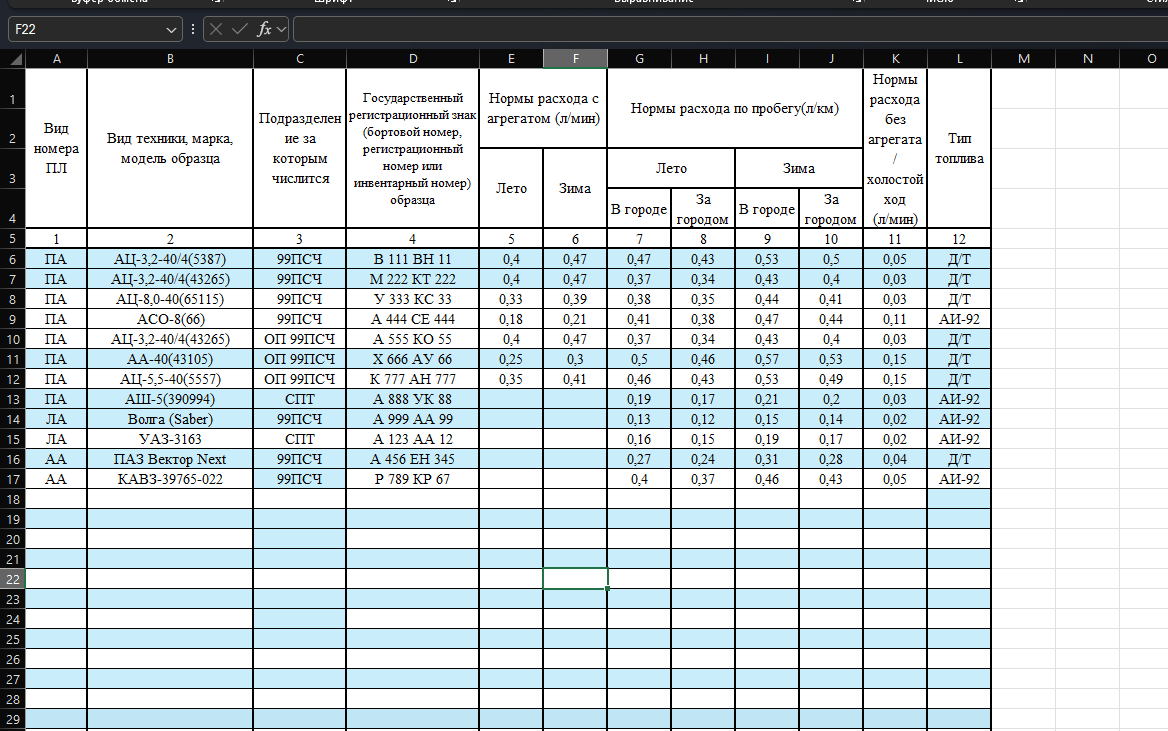Click cell 0,11 in column K
This screenshot has height=731, width=1168.
(x=895, y=319)
